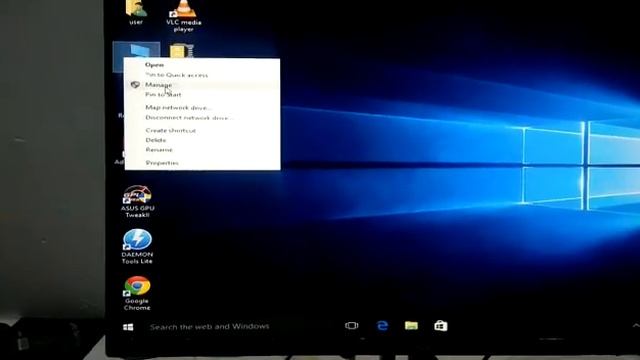The width and height of the screenshot is (640, 360).
Task: Open Google Chrome desktop shortcut
Action: [137, 293]
